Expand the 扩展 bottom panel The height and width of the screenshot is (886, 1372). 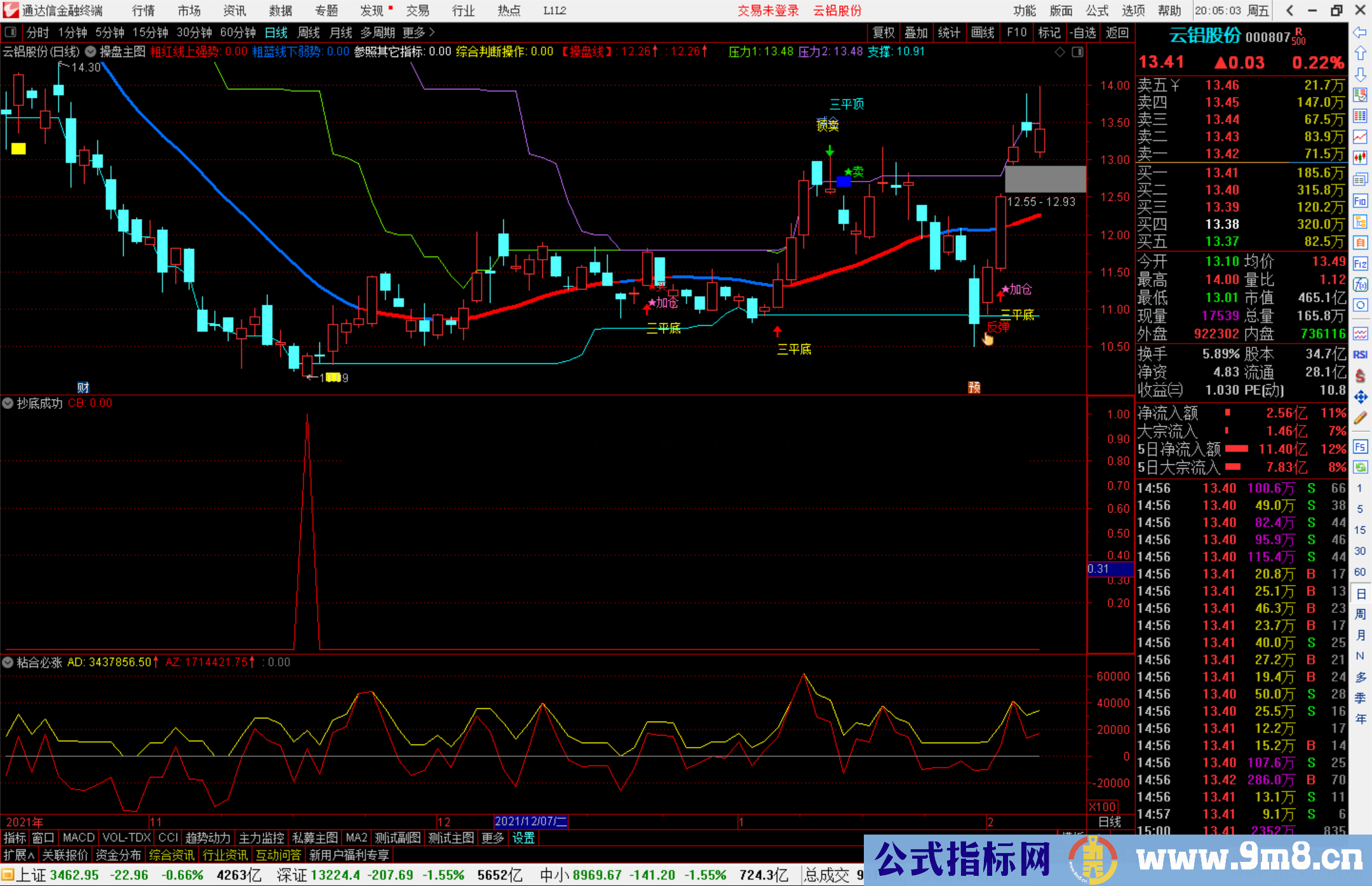19,855
